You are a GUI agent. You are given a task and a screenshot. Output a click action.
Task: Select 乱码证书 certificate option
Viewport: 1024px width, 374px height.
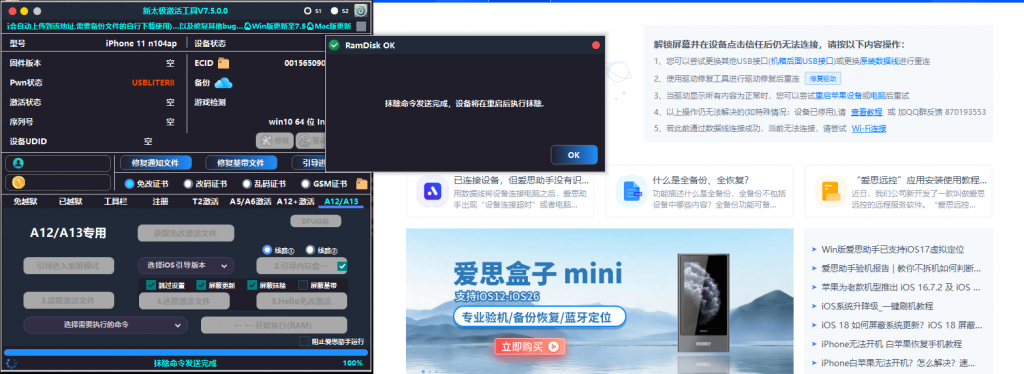point(247,184)
